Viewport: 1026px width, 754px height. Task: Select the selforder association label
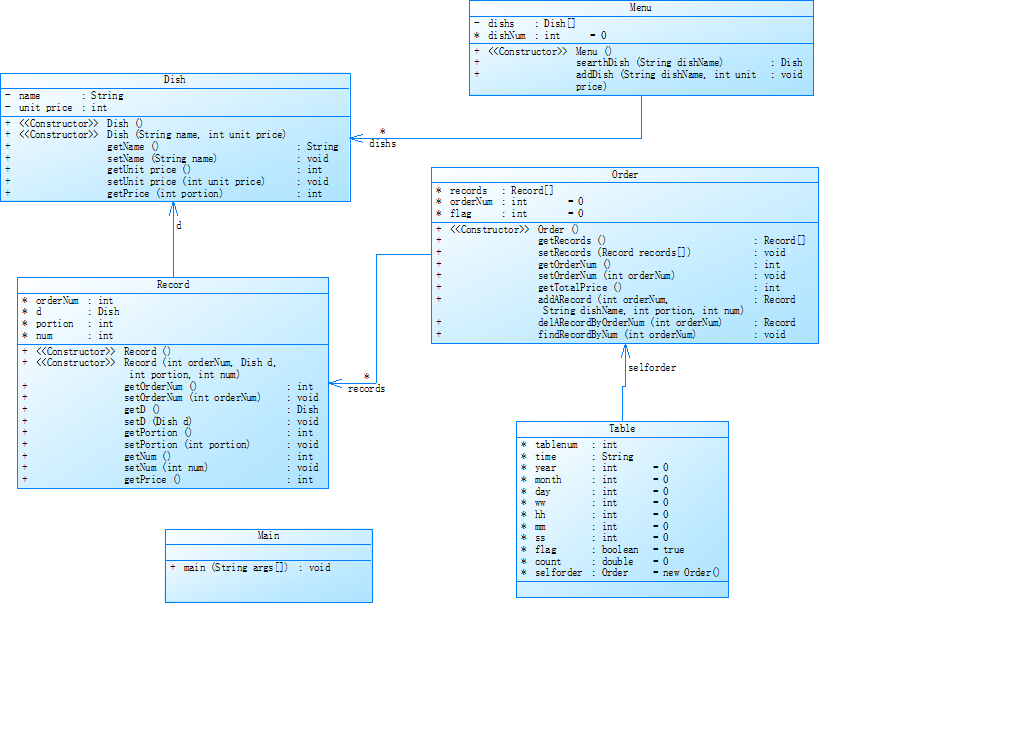click(652, 368)
